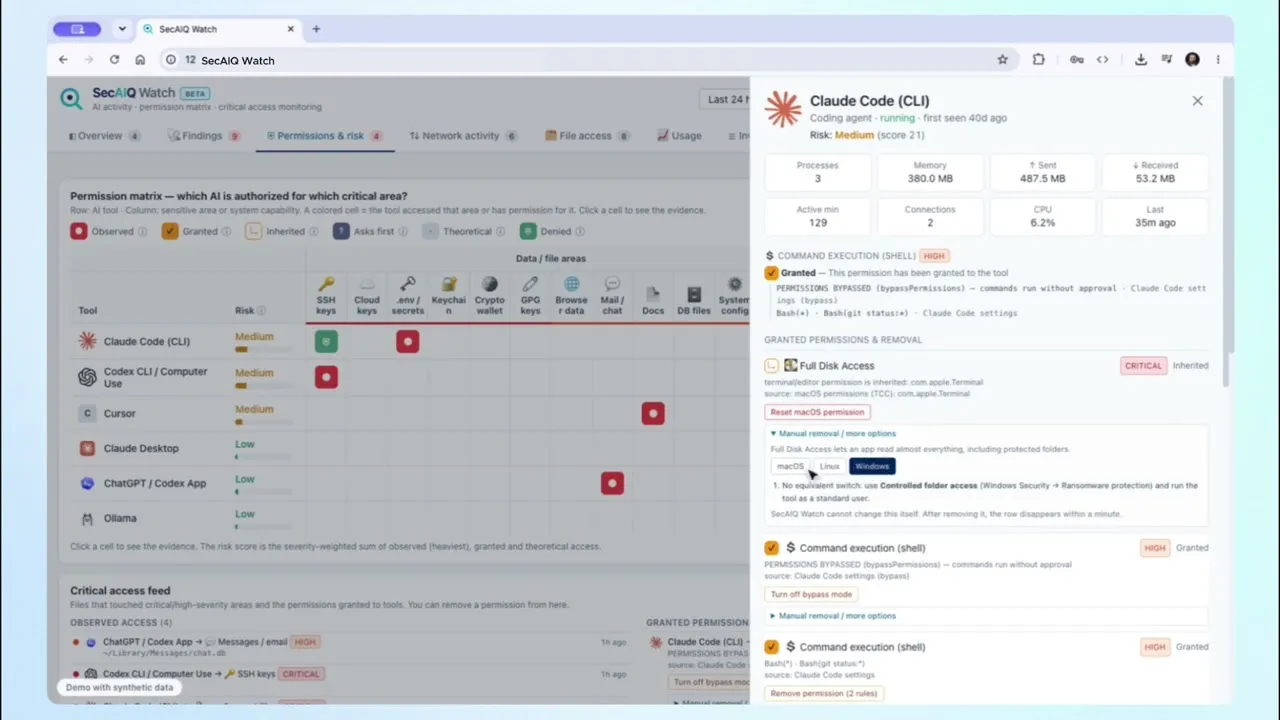The image size is (1280, 720).
Task: Select the Linux platform option
Action: [x=829, y=466]
